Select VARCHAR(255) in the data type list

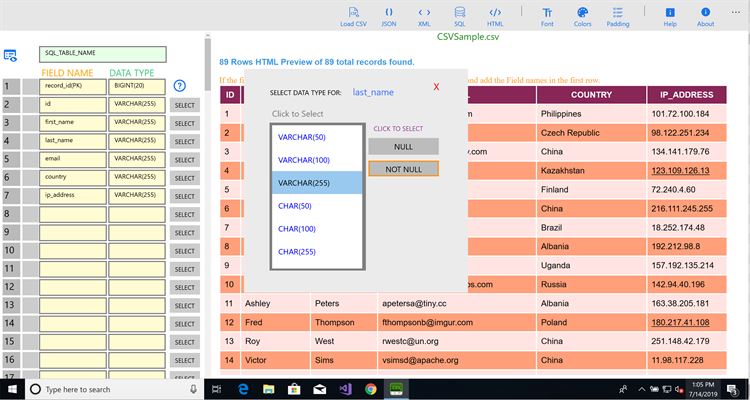point(317,183)
